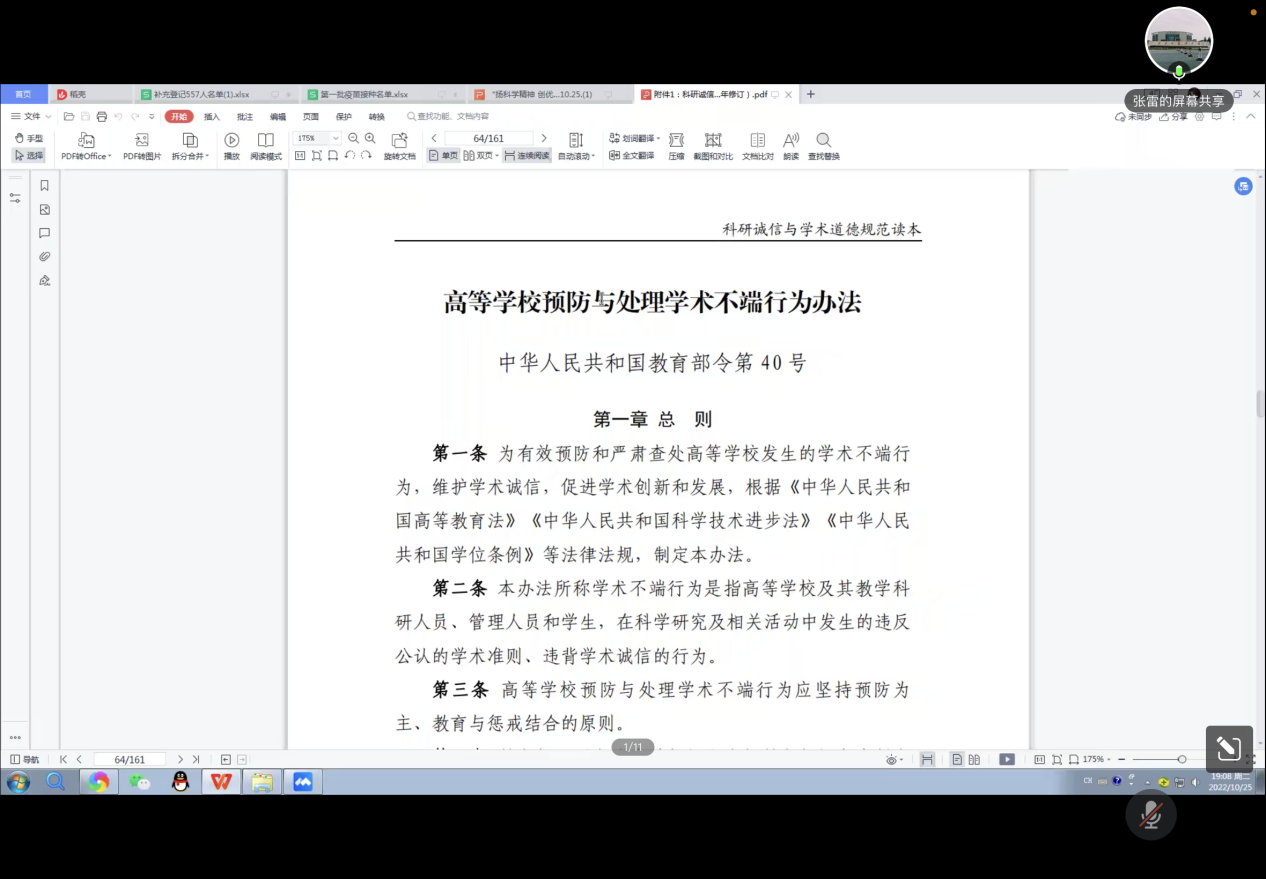The width and height of the screenshot is (1266, 879).
Task: Click the PDF转图片 icon
Action: tap(142, 140)
